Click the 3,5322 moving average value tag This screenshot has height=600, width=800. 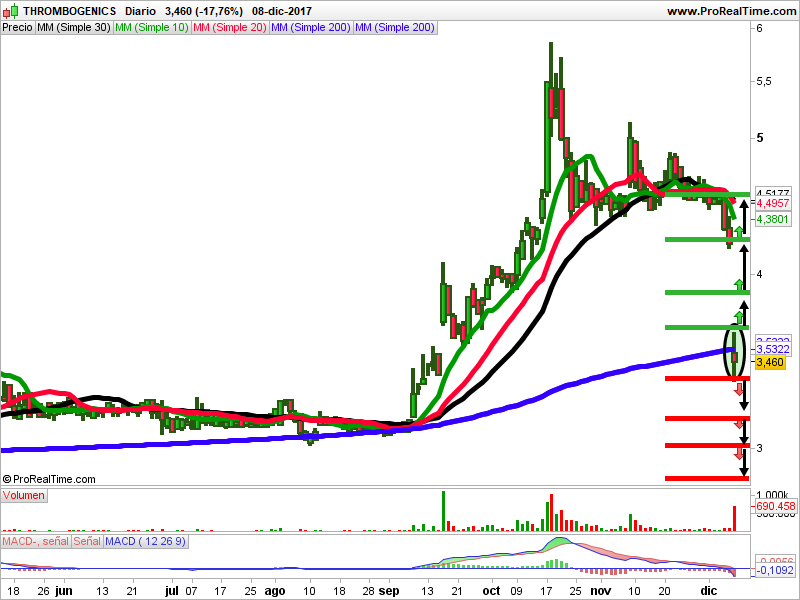coord(772,349)
